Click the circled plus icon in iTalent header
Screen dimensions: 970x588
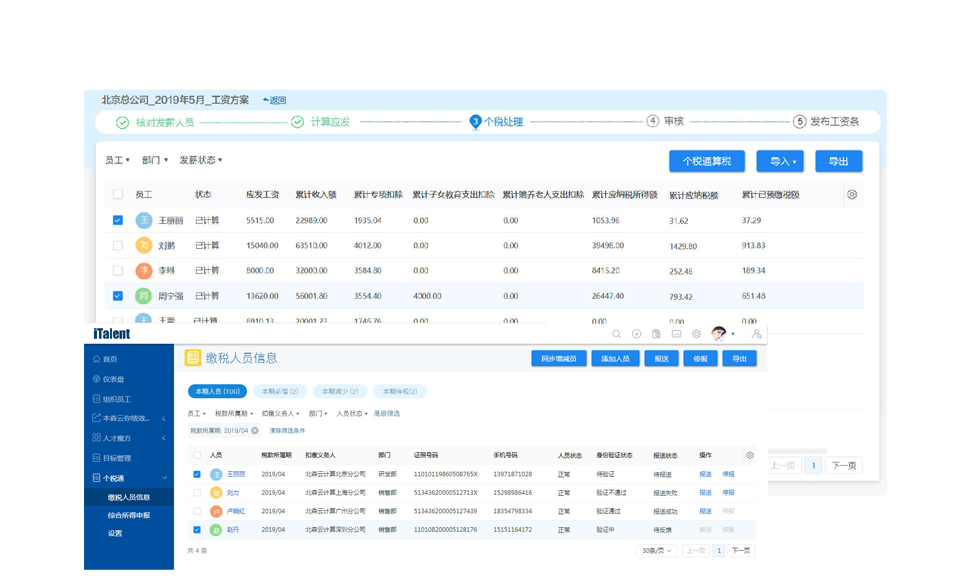coord(636,334)
